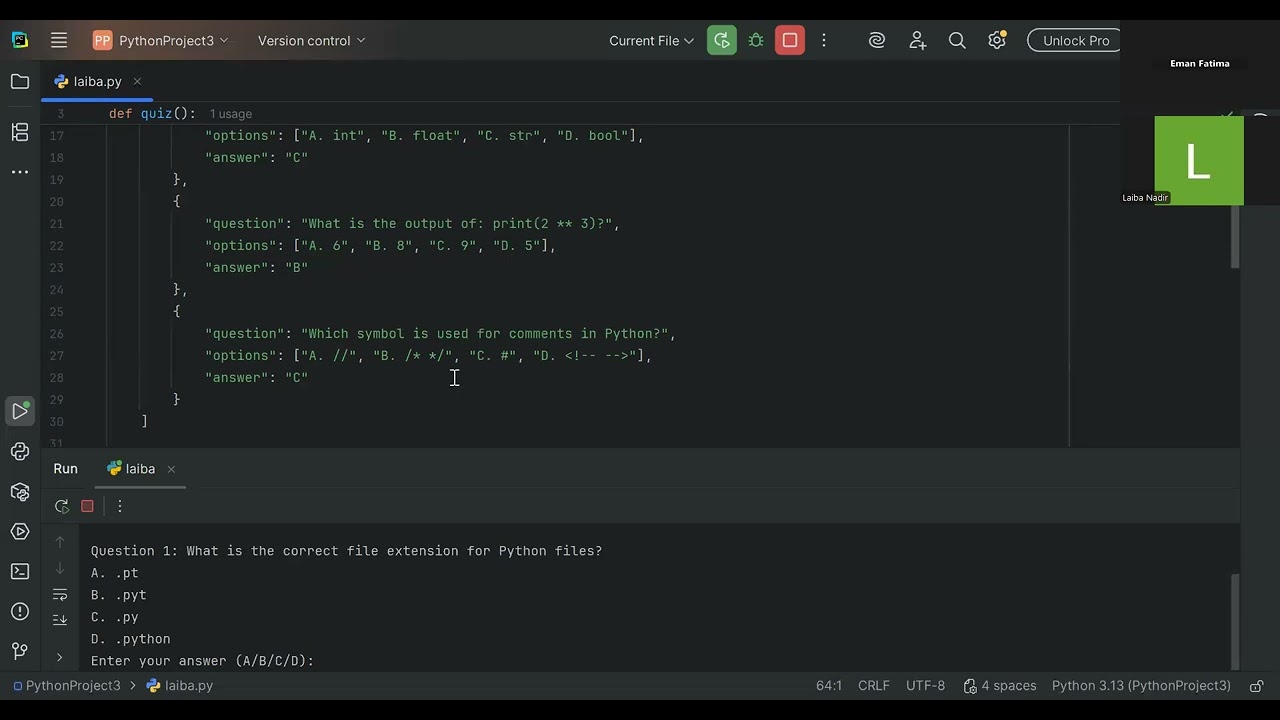Open Code With Me add user icon
1280x720 pixels.
tap(918, 41)
